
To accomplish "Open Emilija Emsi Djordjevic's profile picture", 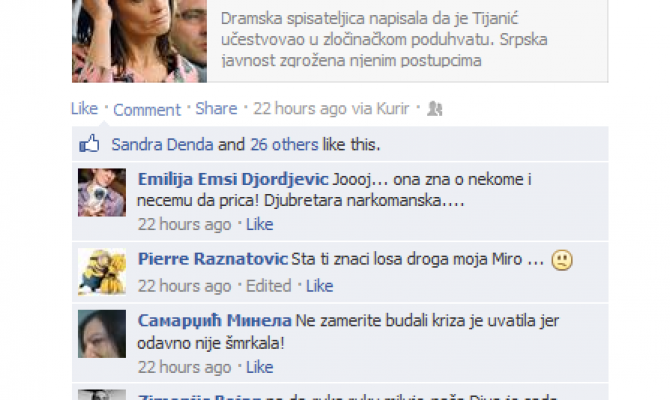I will pyautogui.click(x=102, y=192).
